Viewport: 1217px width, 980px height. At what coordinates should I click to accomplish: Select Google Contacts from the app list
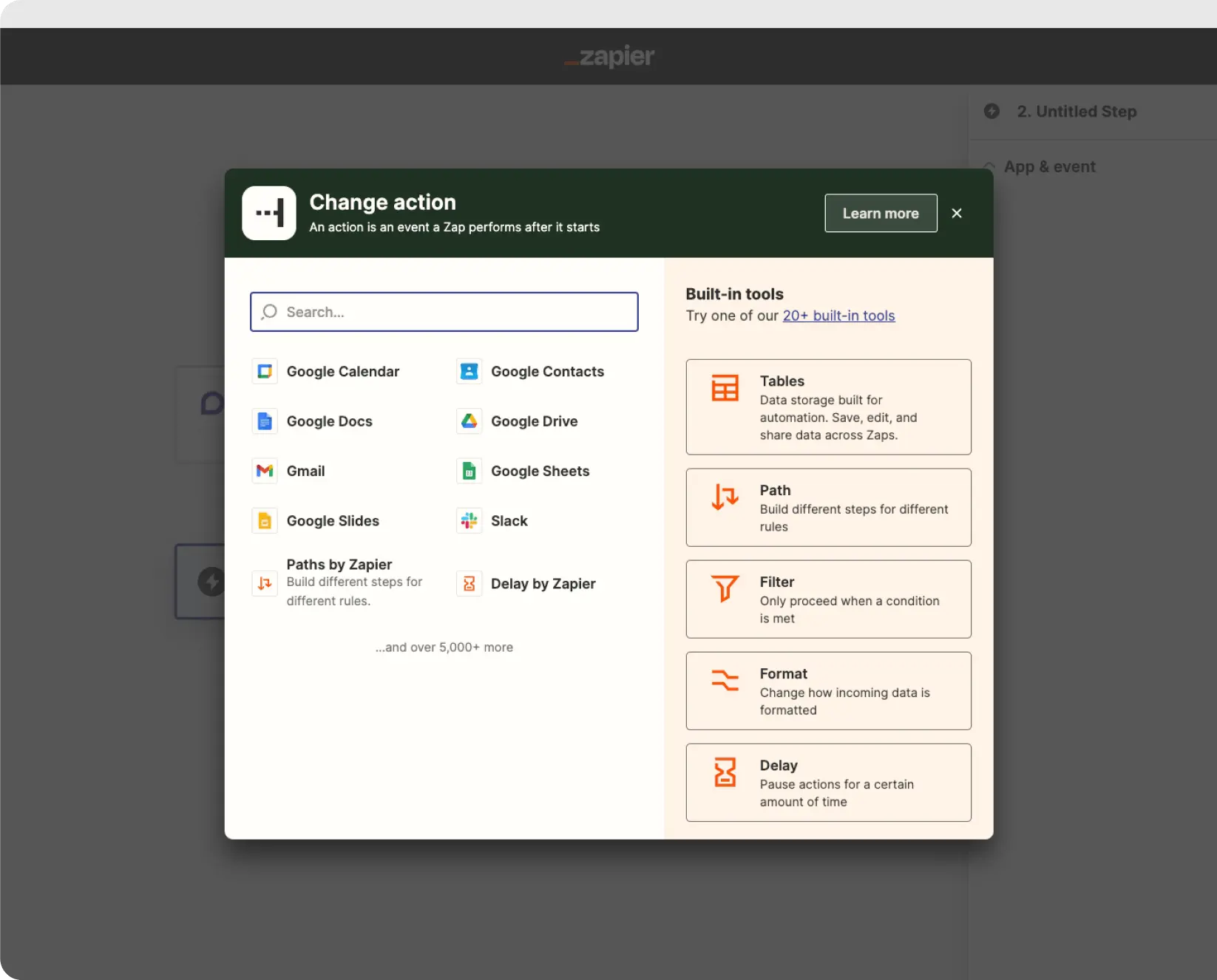(x=547, y=371)
